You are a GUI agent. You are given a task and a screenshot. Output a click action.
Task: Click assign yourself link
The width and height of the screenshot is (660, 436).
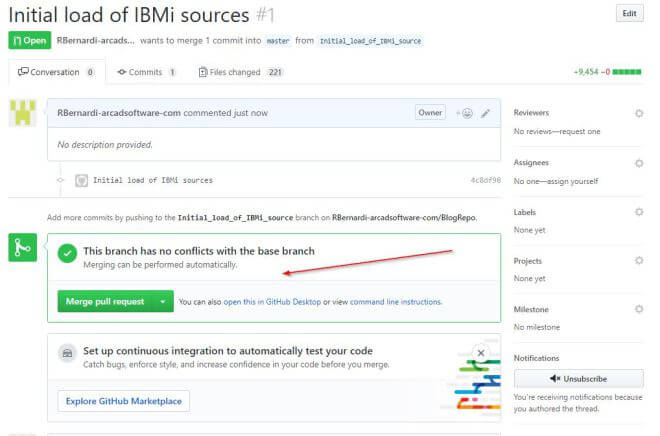tap(572, 181)
